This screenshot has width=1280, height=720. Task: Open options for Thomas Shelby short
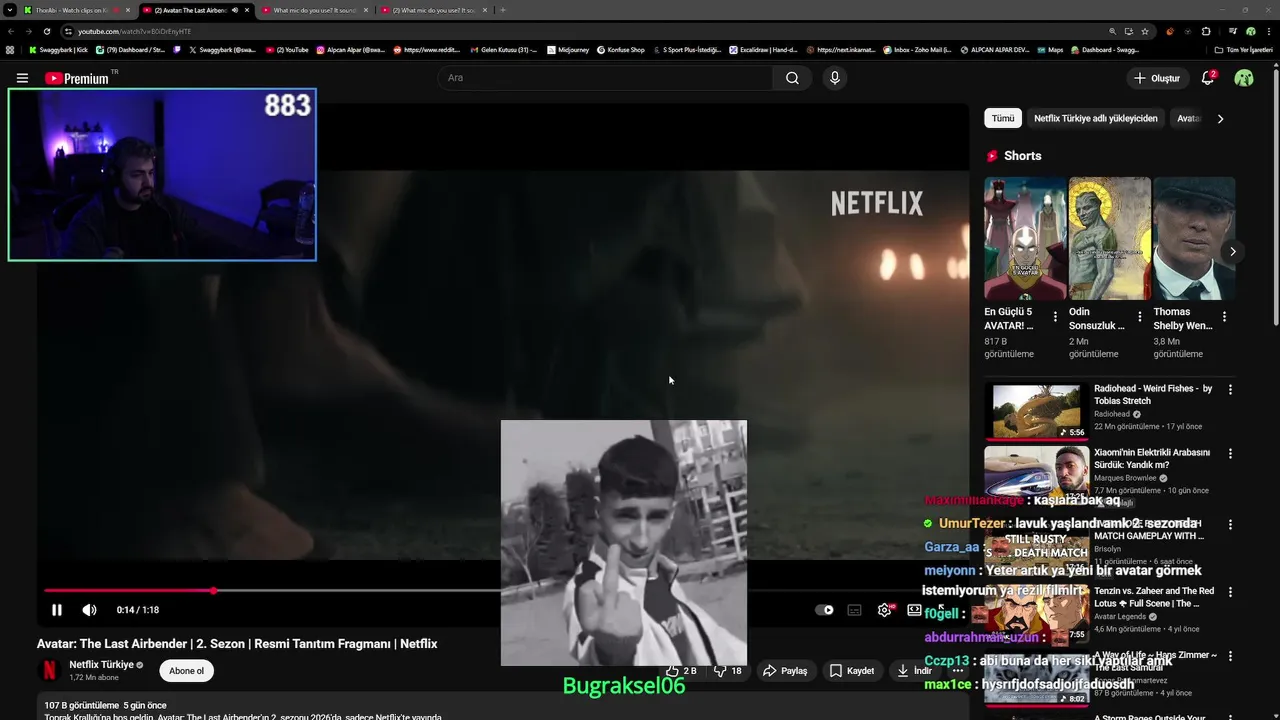(x=1224, y=317)
